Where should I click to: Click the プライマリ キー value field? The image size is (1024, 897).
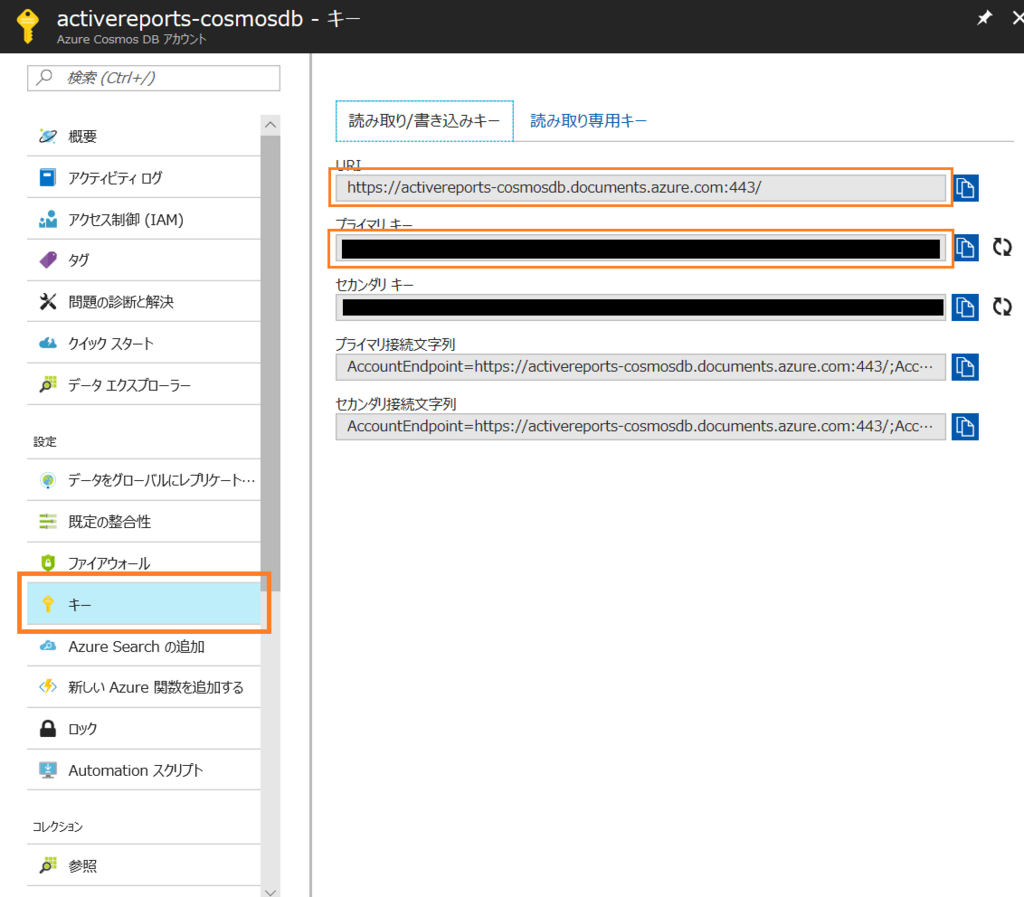[641, 248]
